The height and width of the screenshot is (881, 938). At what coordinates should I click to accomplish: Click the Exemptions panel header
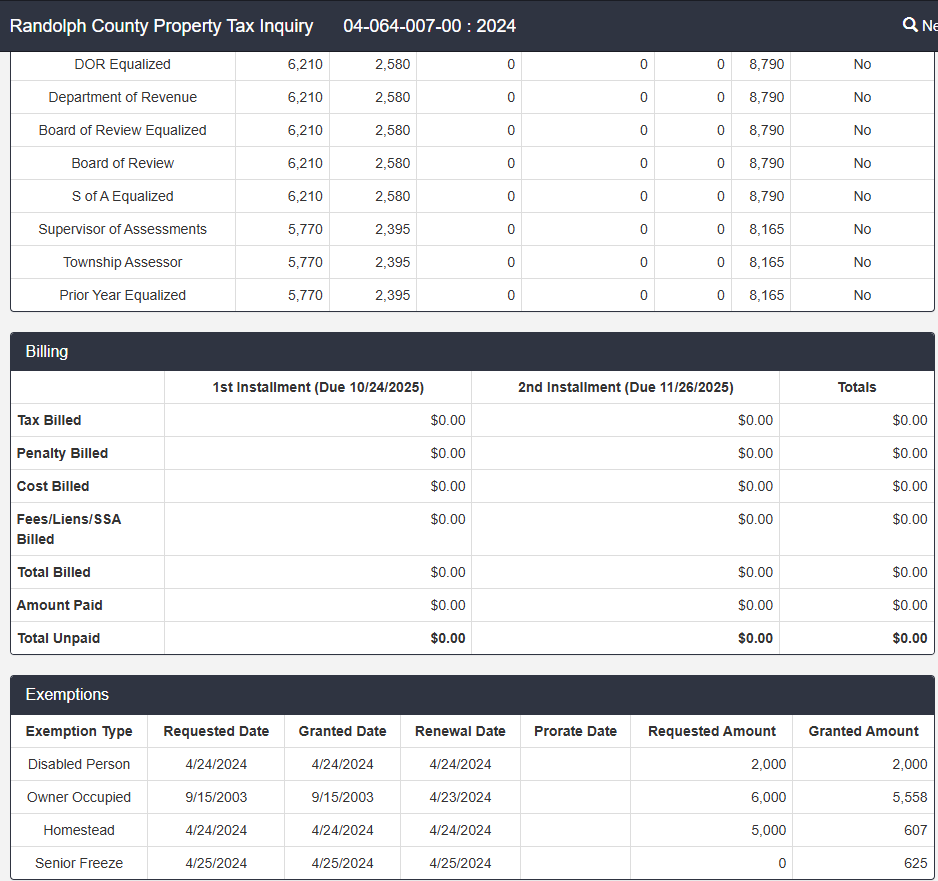click(x=472, y=694)
